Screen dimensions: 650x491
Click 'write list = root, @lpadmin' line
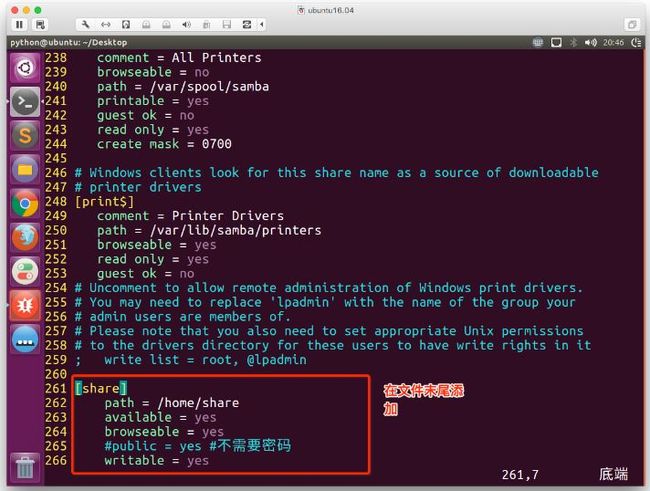205,360
